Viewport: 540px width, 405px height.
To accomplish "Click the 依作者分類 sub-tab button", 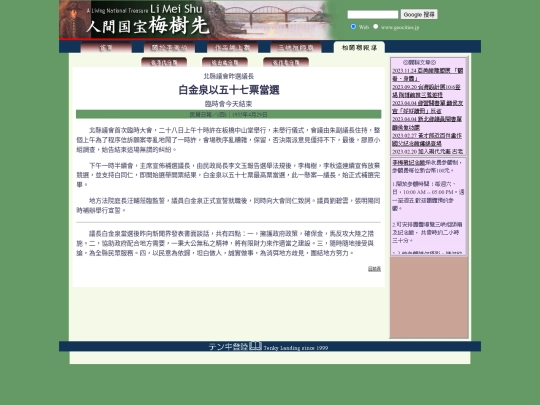I will [x=286, y=62].
